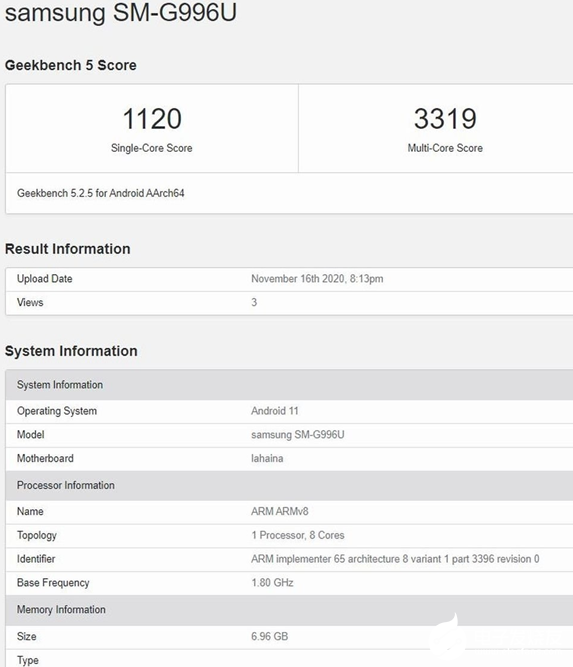Select the November 16th 2020 upload date
The image size is (573, 667).
(x=317, y=279)
